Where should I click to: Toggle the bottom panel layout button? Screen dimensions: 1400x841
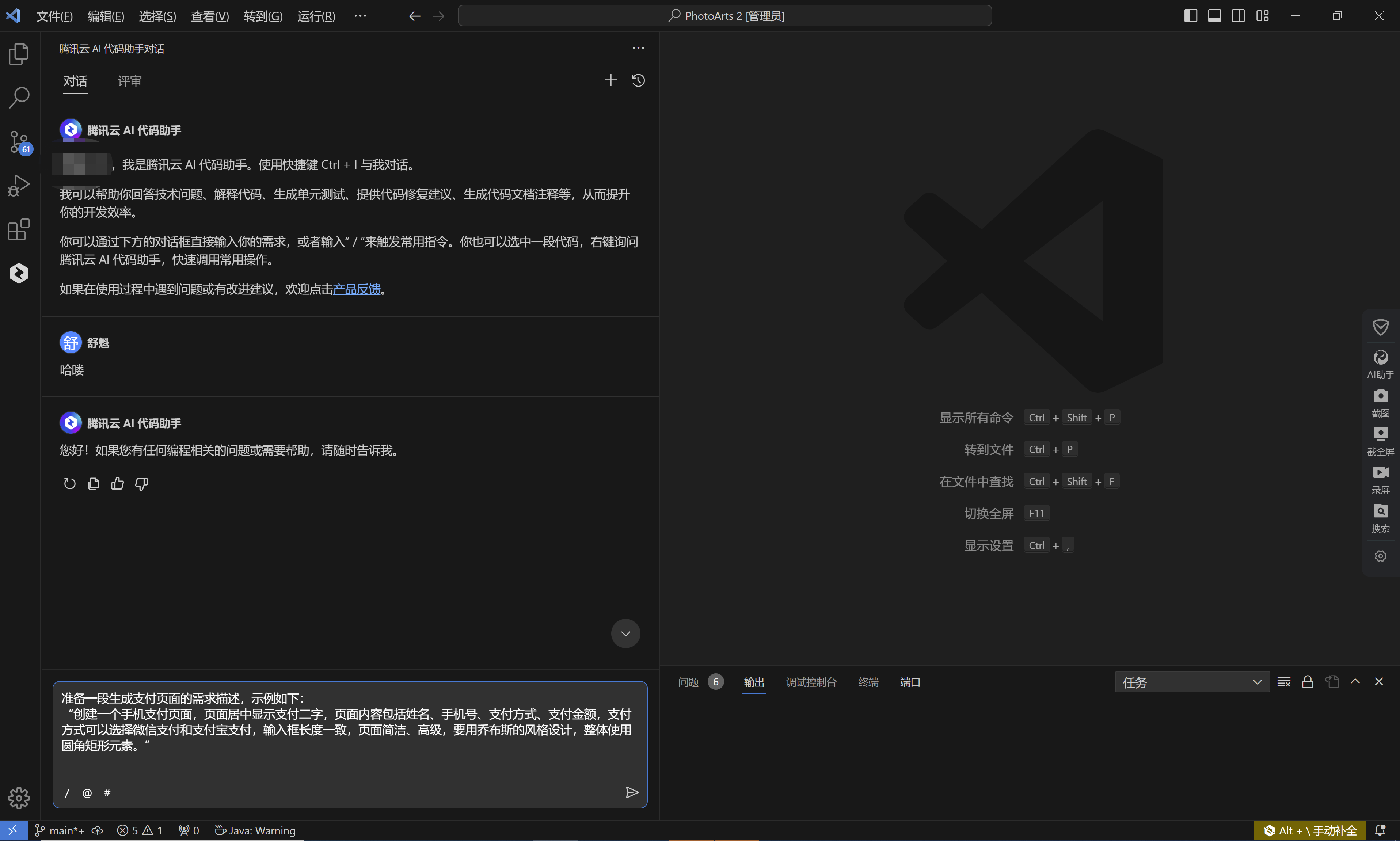pyautogui.click(x=1214, y=16)
